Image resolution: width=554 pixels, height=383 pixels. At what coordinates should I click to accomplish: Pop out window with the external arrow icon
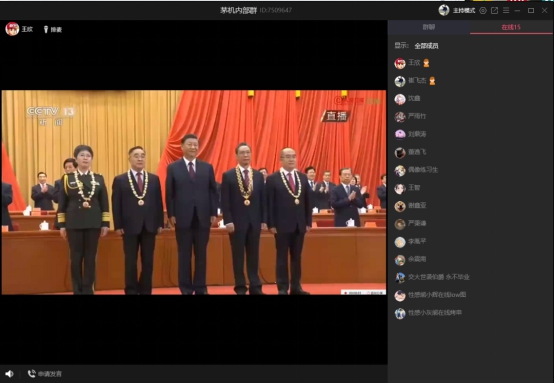495,11
